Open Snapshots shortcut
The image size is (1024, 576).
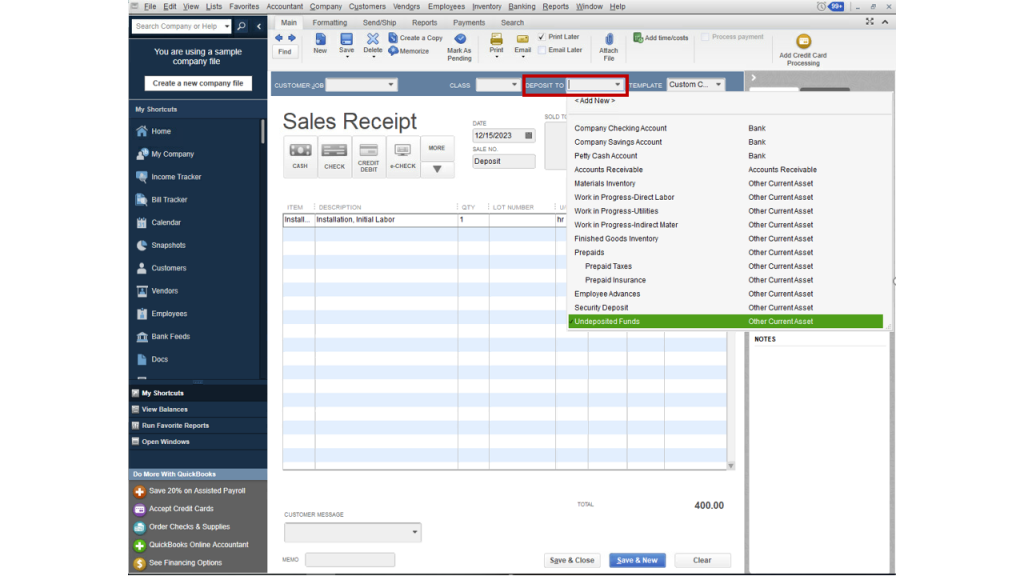tap(168, 246)
